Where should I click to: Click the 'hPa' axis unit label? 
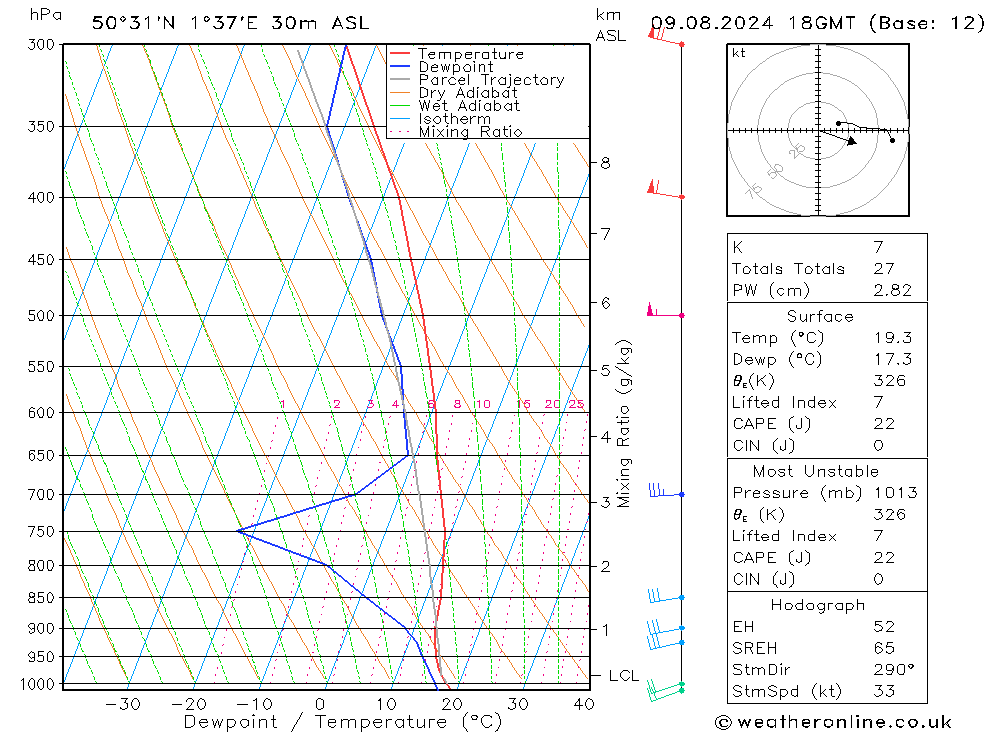(x=45, y=14)
